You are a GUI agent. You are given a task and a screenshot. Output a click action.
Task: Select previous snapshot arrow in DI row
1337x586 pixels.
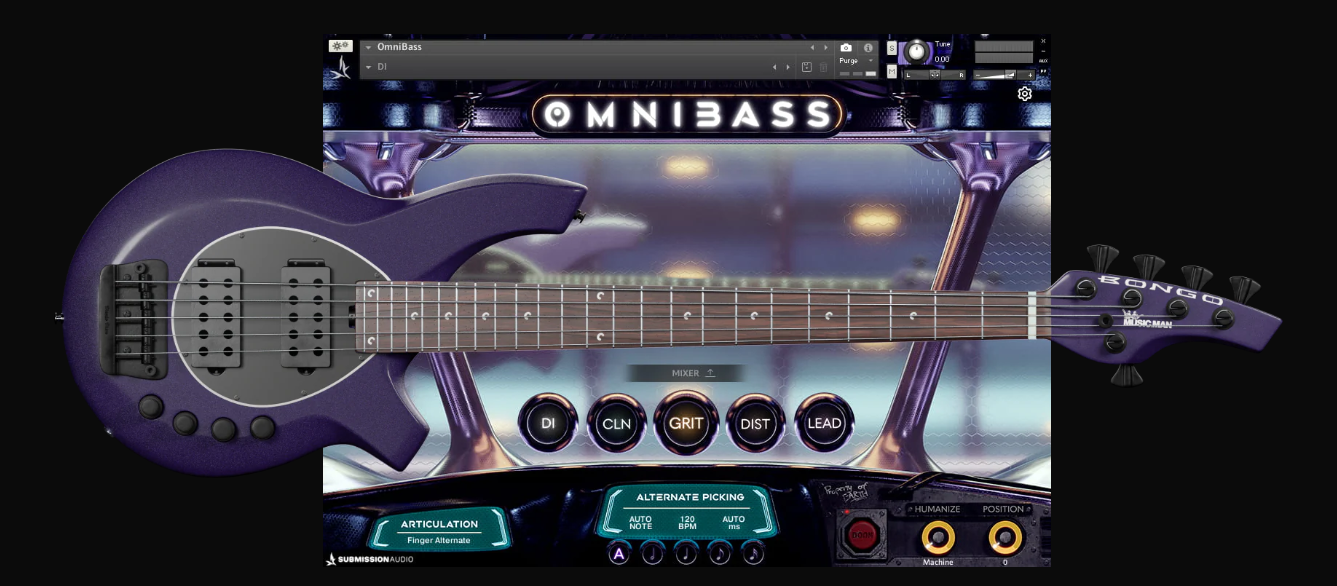click(x=774, y=67)
